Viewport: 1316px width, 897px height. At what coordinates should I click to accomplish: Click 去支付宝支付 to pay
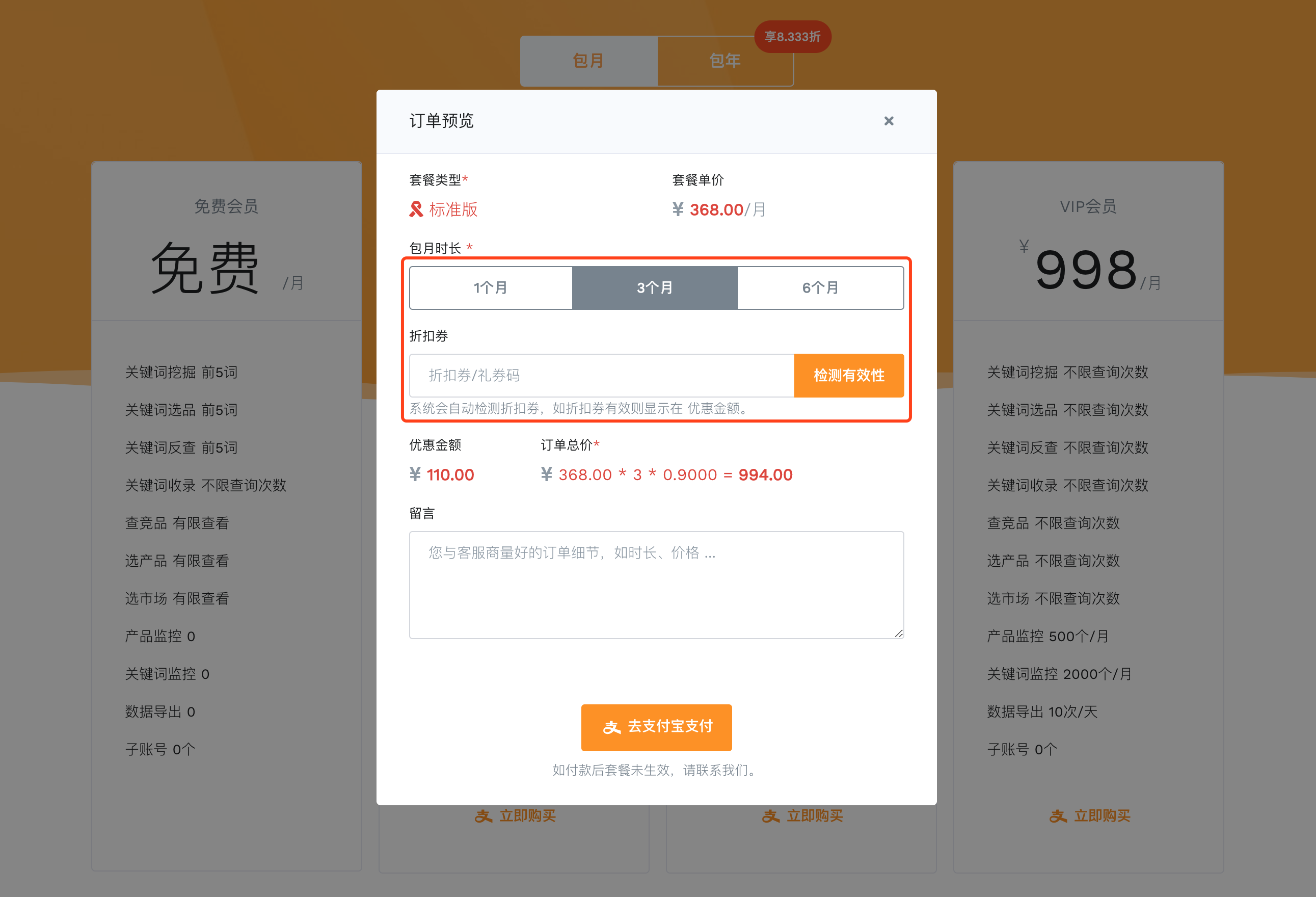tap(656, 728)
